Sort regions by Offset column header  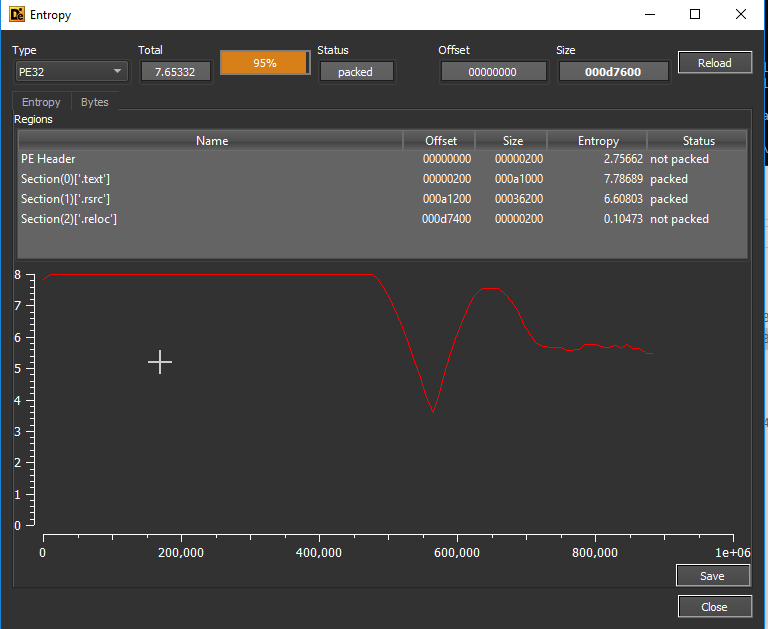(x=440, y=141)
